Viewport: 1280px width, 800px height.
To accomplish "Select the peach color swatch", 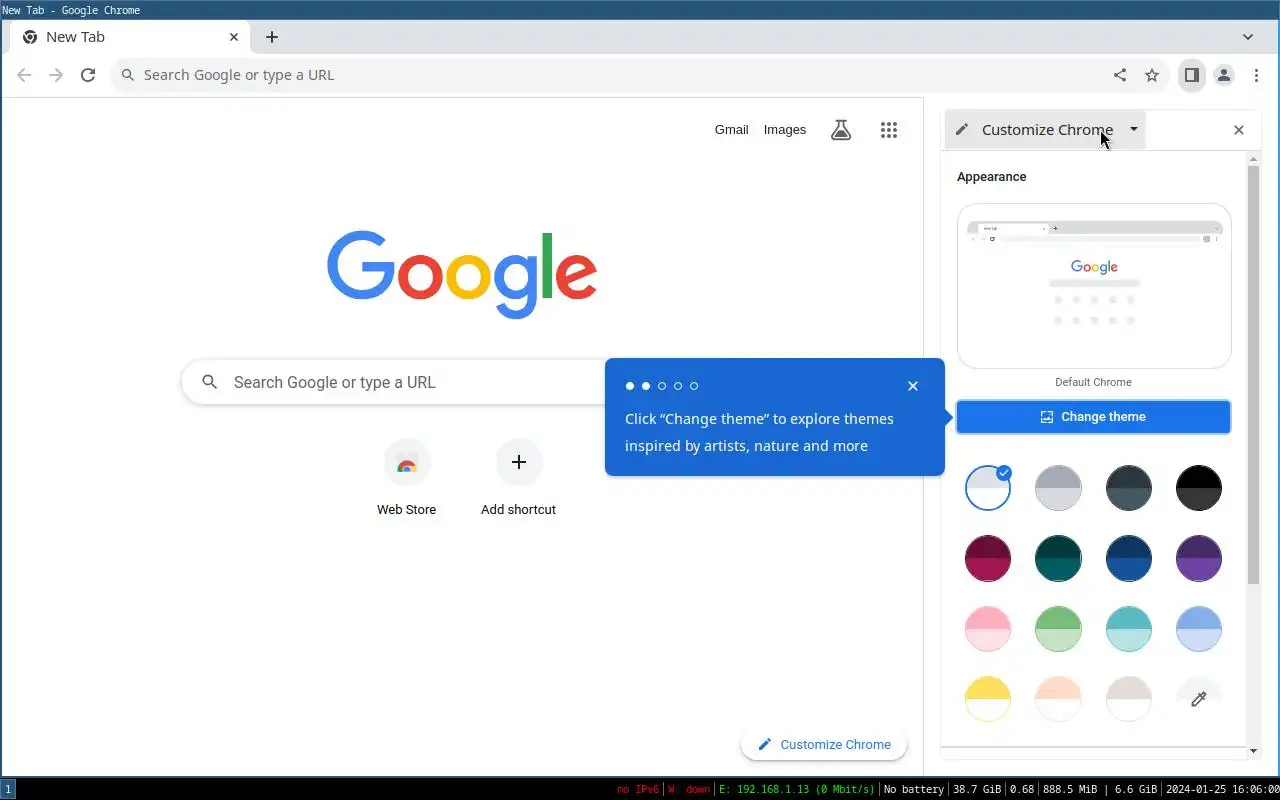I will 1058,699.
